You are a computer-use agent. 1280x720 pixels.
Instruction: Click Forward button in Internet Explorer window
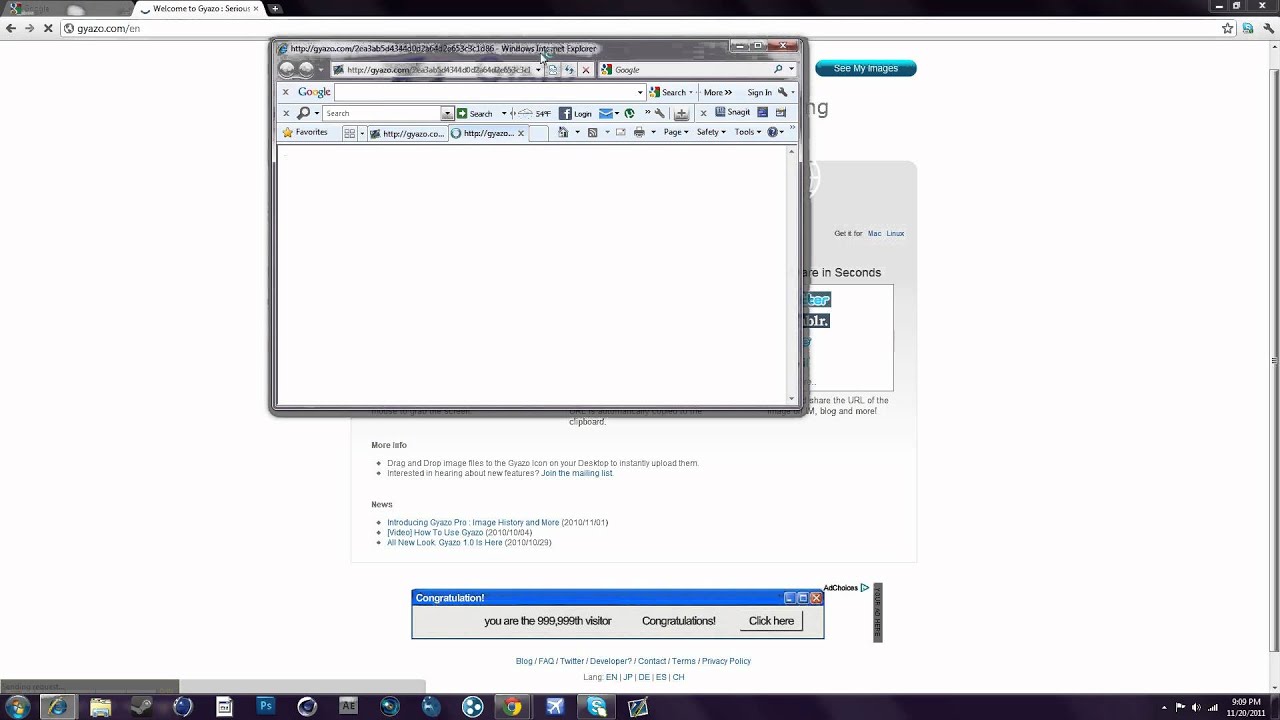point(306,69)
